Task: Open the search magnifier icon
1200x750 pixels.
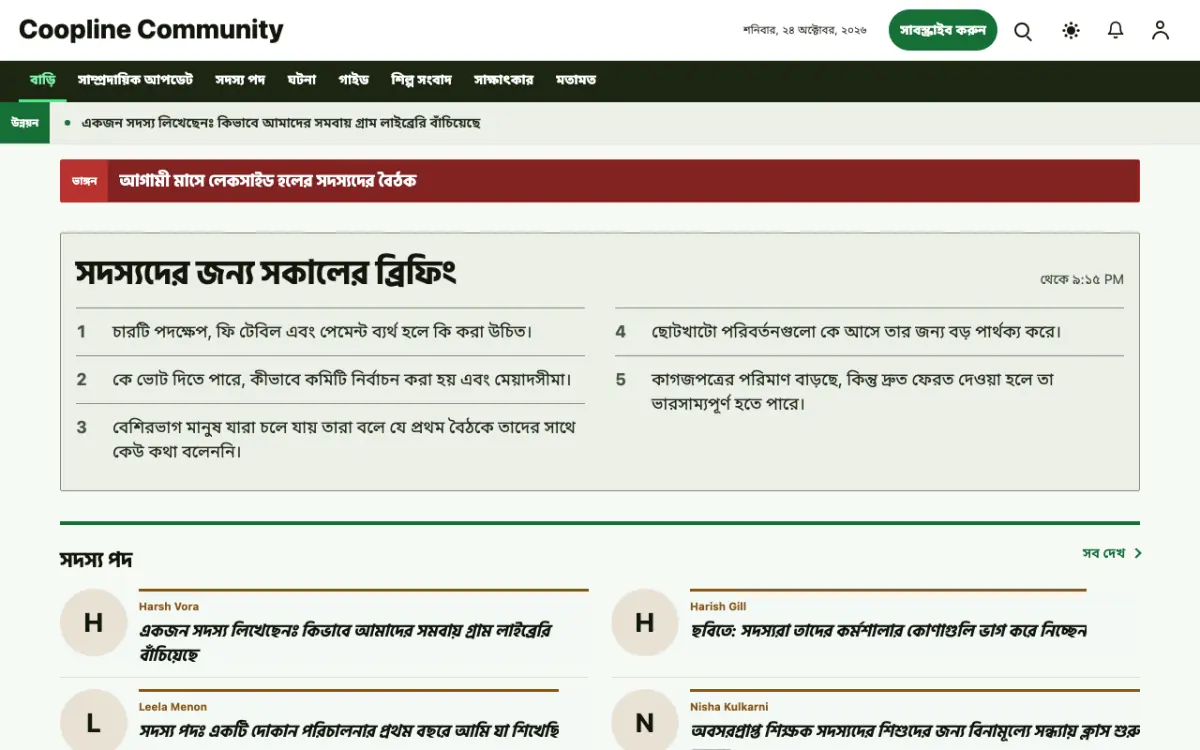Action: 1023,31
